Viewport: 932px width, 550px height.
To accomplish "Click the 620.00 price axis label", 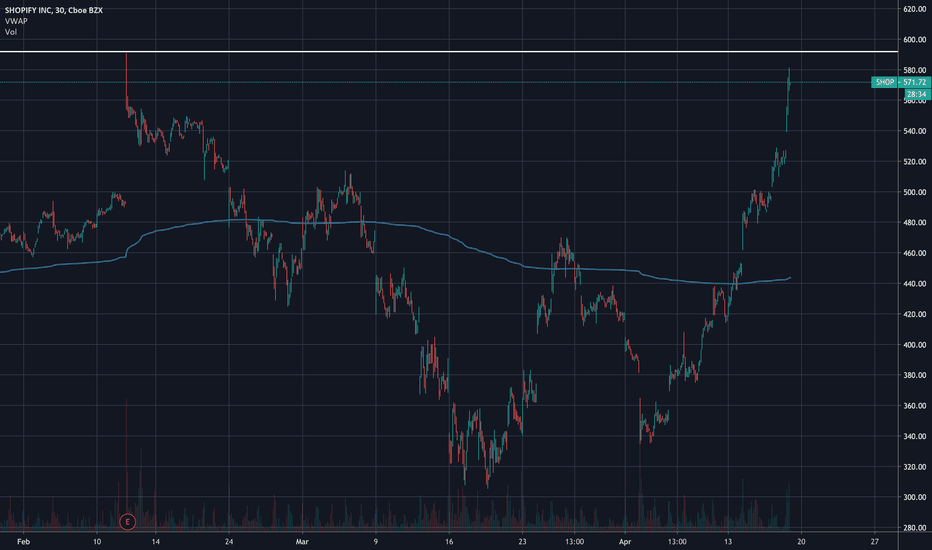I will click(x=914, y=9).
